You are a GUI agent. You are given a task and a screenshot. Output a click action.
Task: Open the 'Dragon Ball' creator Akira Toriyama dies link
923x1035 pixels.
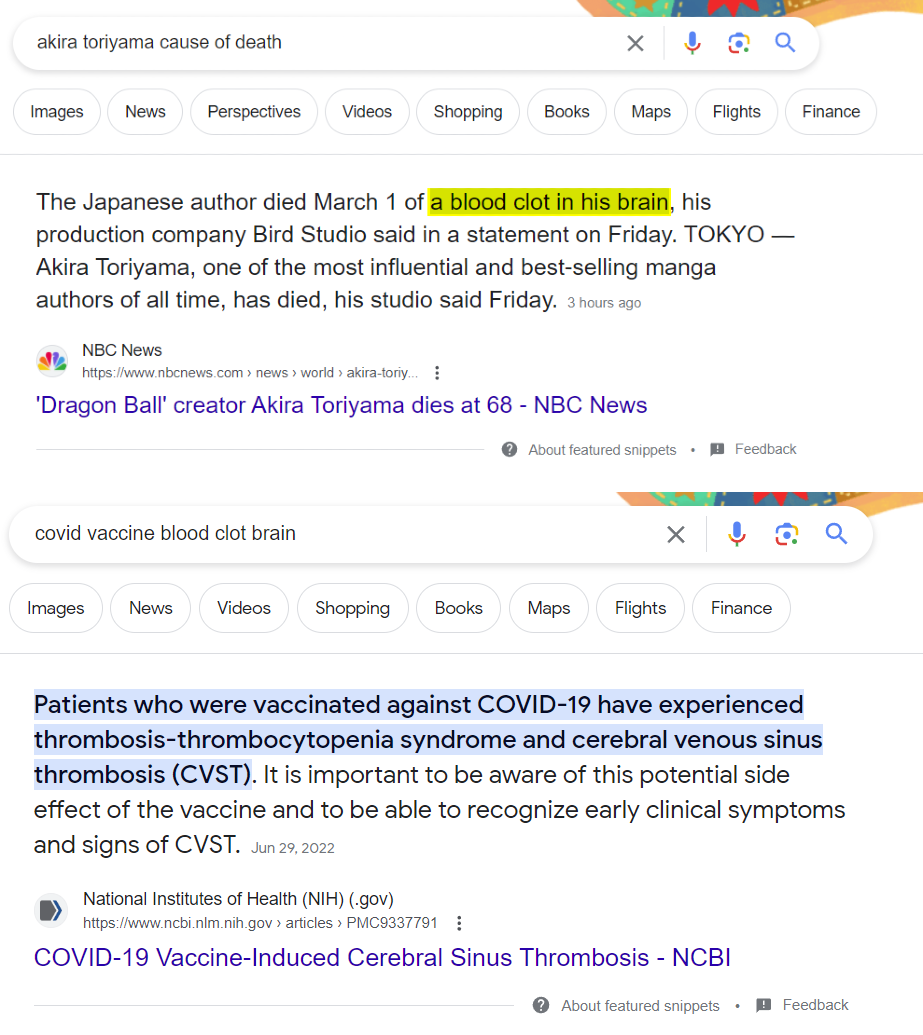[x=341, y=405]
